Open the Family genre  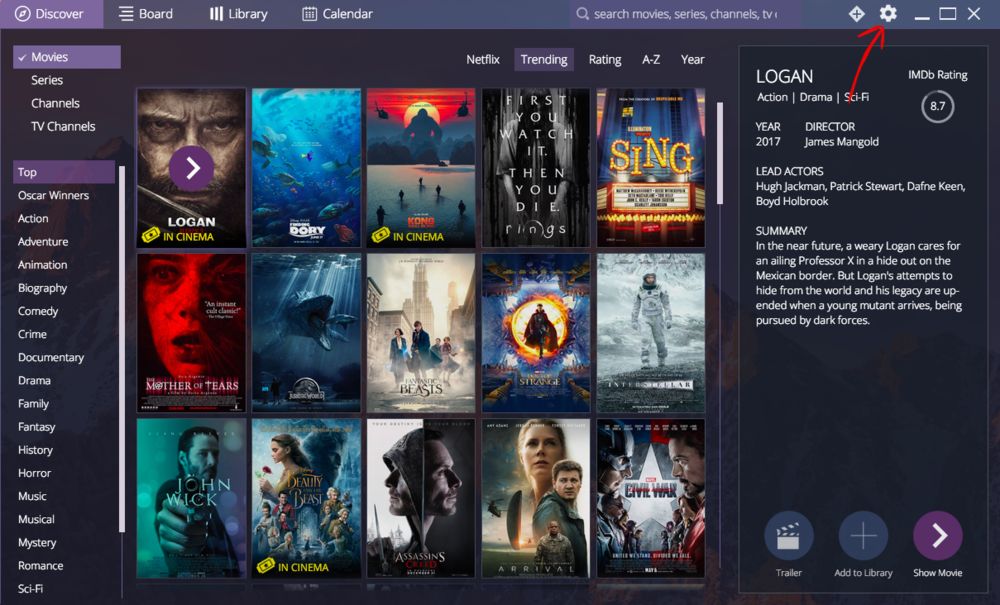(33, 404)
